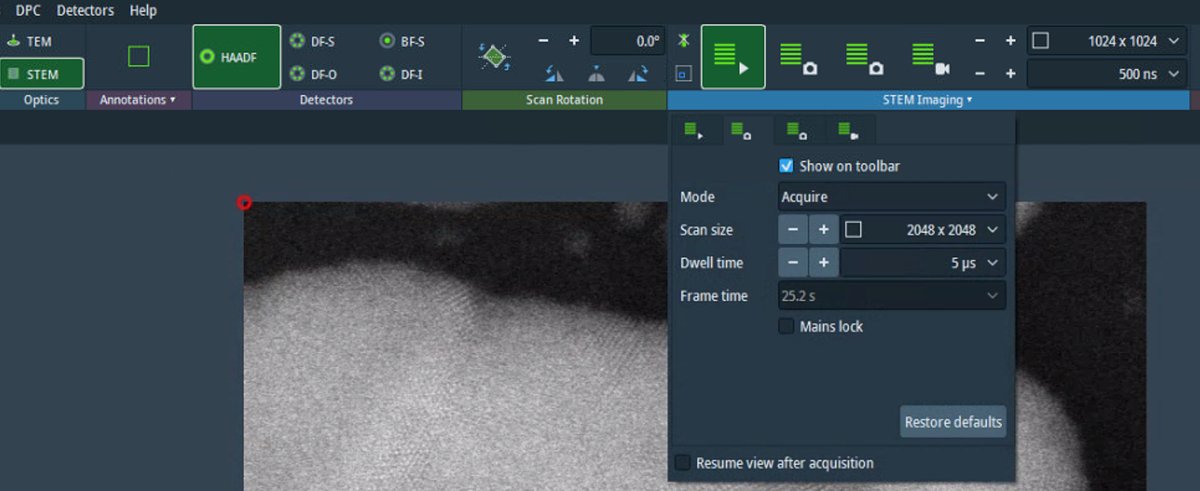Screen dimensions: 1200x491
Task: Click acquire icon next to video record icon
Action: [864, 57]
